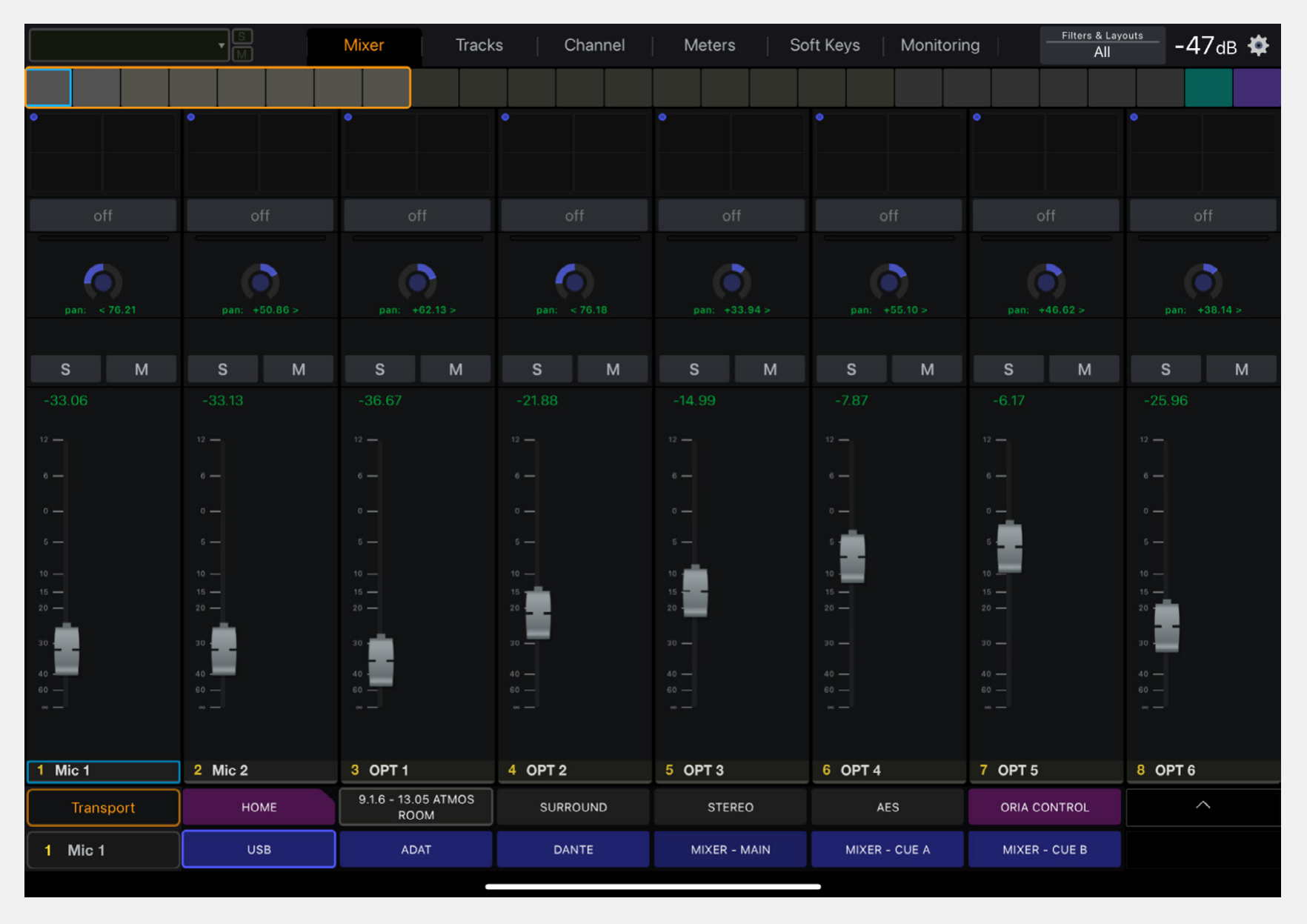This screenshot has width=1307, height=924.
Task: Click the small M global mute indicator
Action: 242,54
